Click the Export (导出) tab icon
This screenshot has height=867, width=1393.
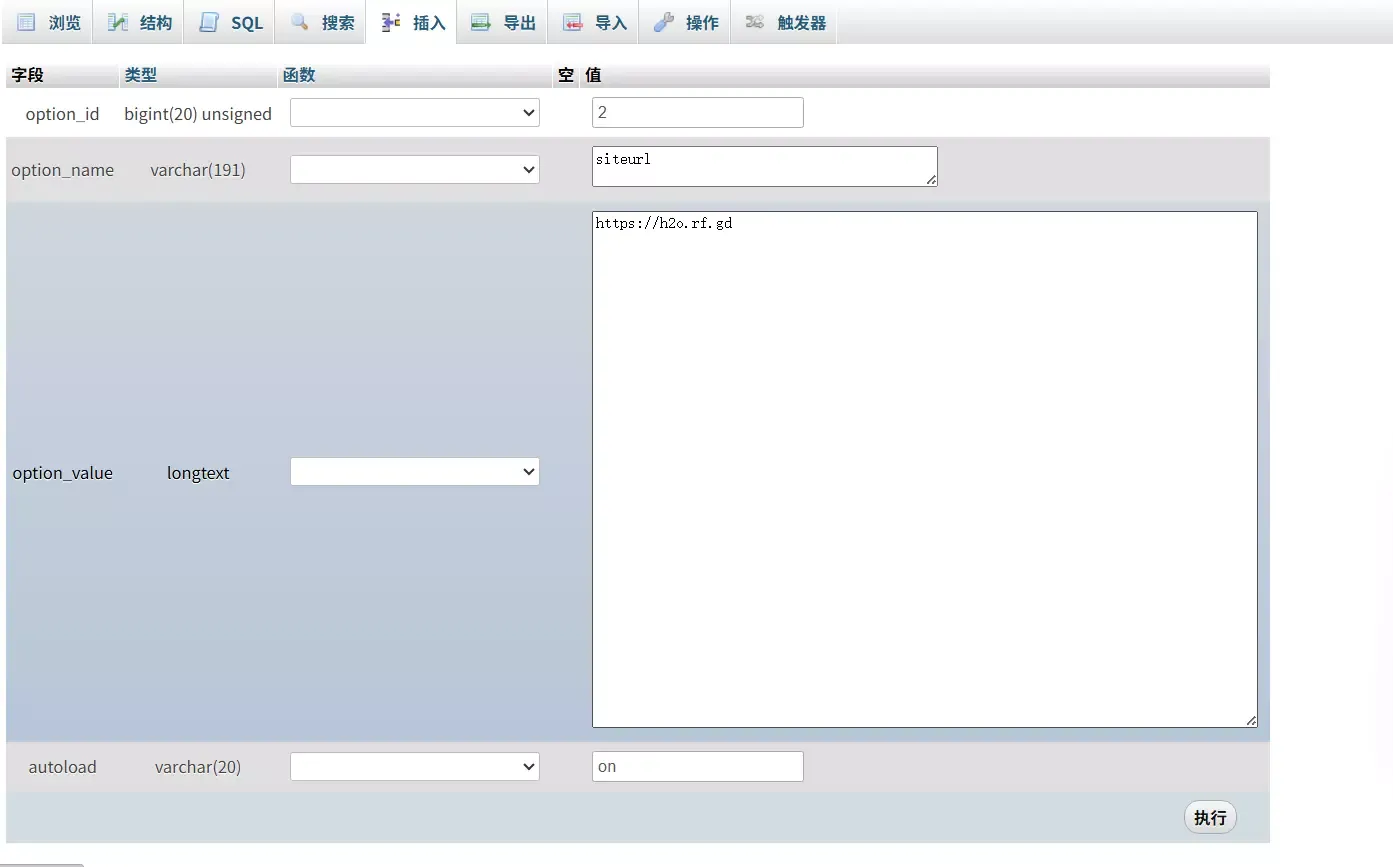tap(481, 22)
